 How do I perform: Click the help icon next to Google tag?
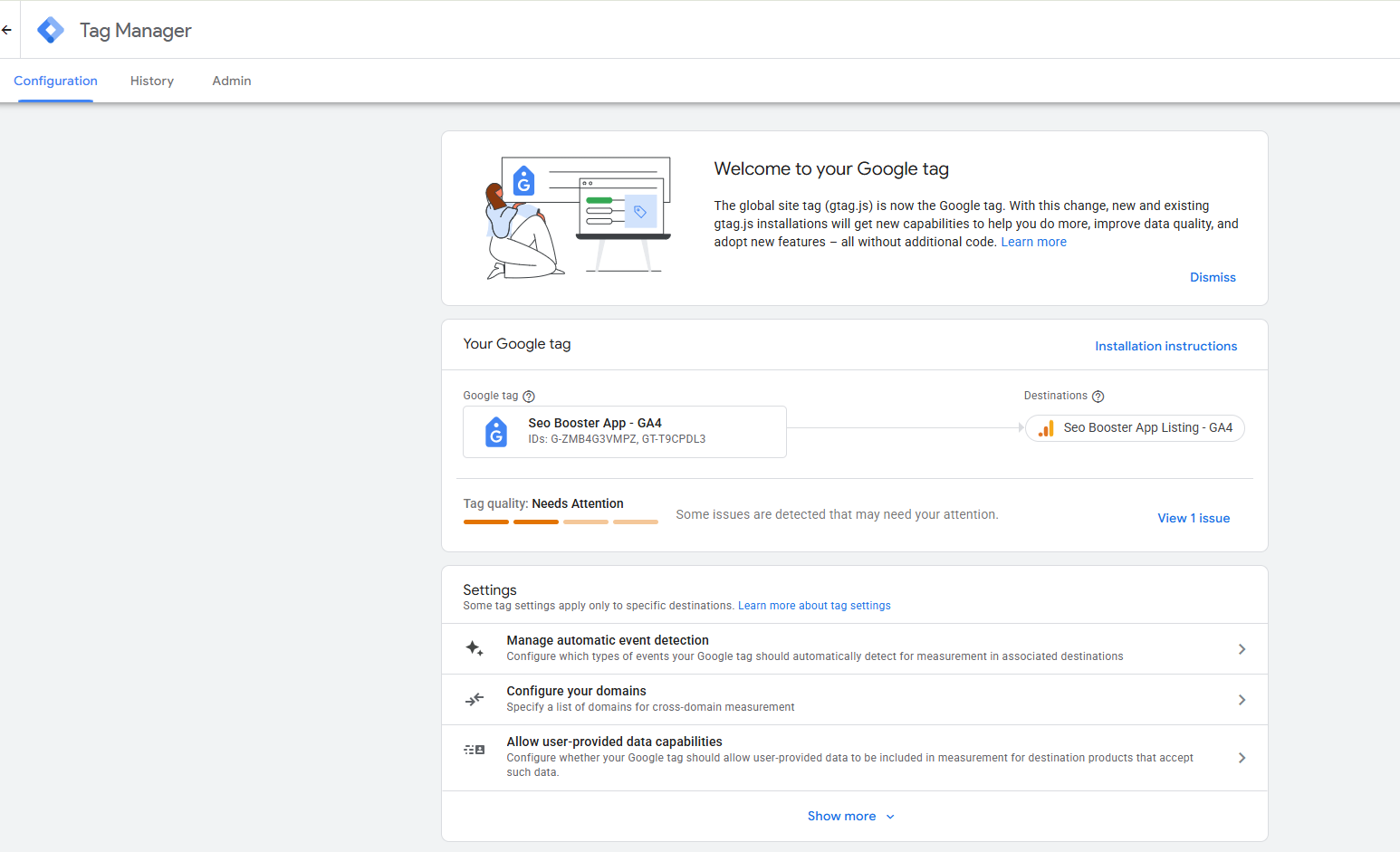click(x=529, y=397)
